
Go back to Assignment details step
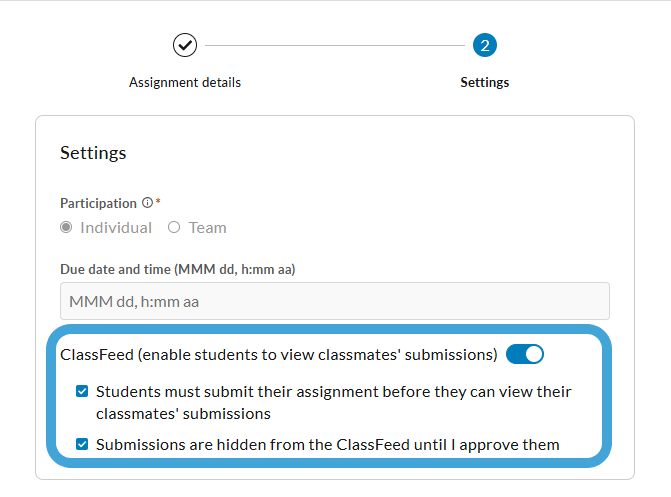coord(185,82)
